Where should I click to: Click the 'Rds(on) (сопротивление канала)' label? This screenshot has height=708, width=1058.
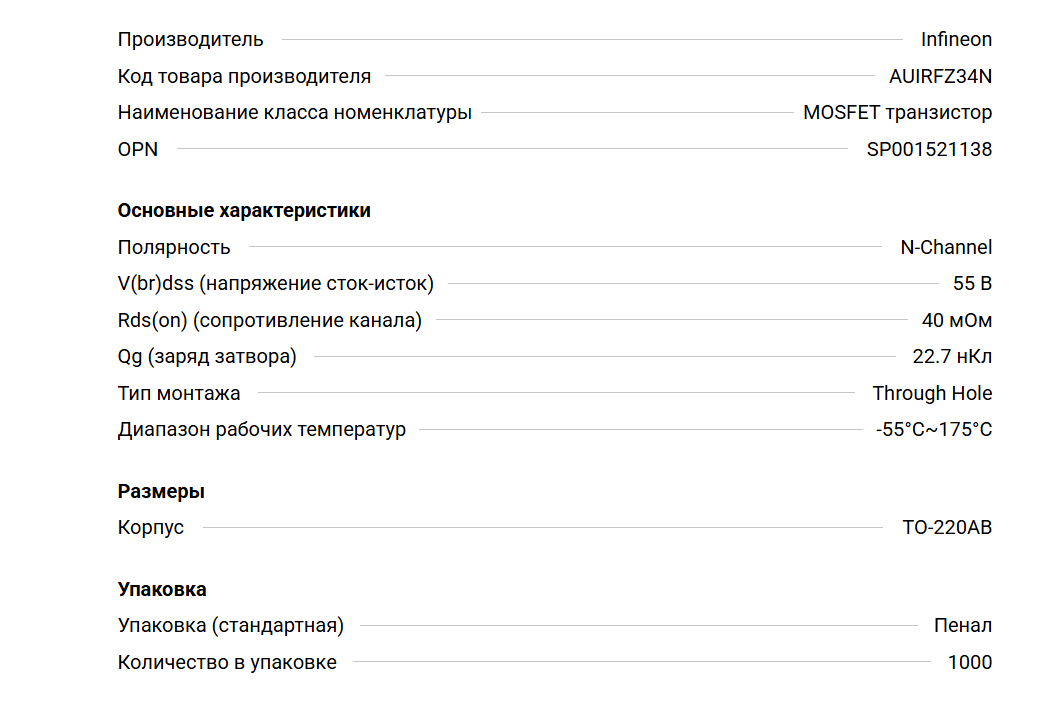click(x=269, y=321)
